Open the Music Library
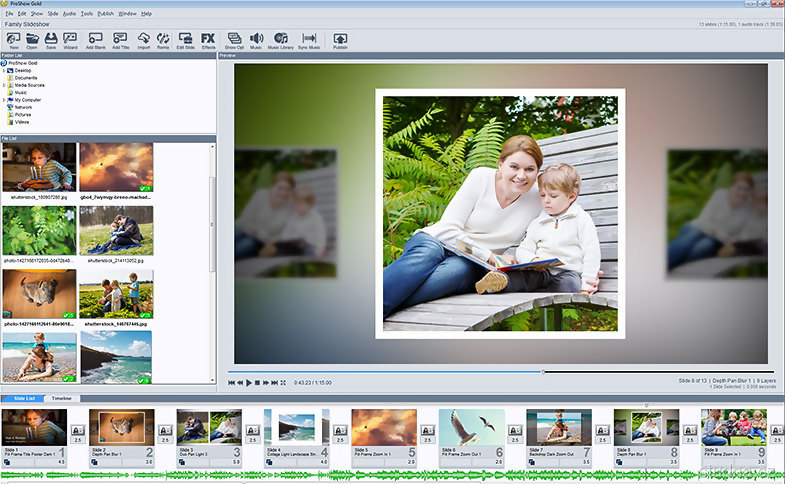785x484 pixels. point(281,38)
